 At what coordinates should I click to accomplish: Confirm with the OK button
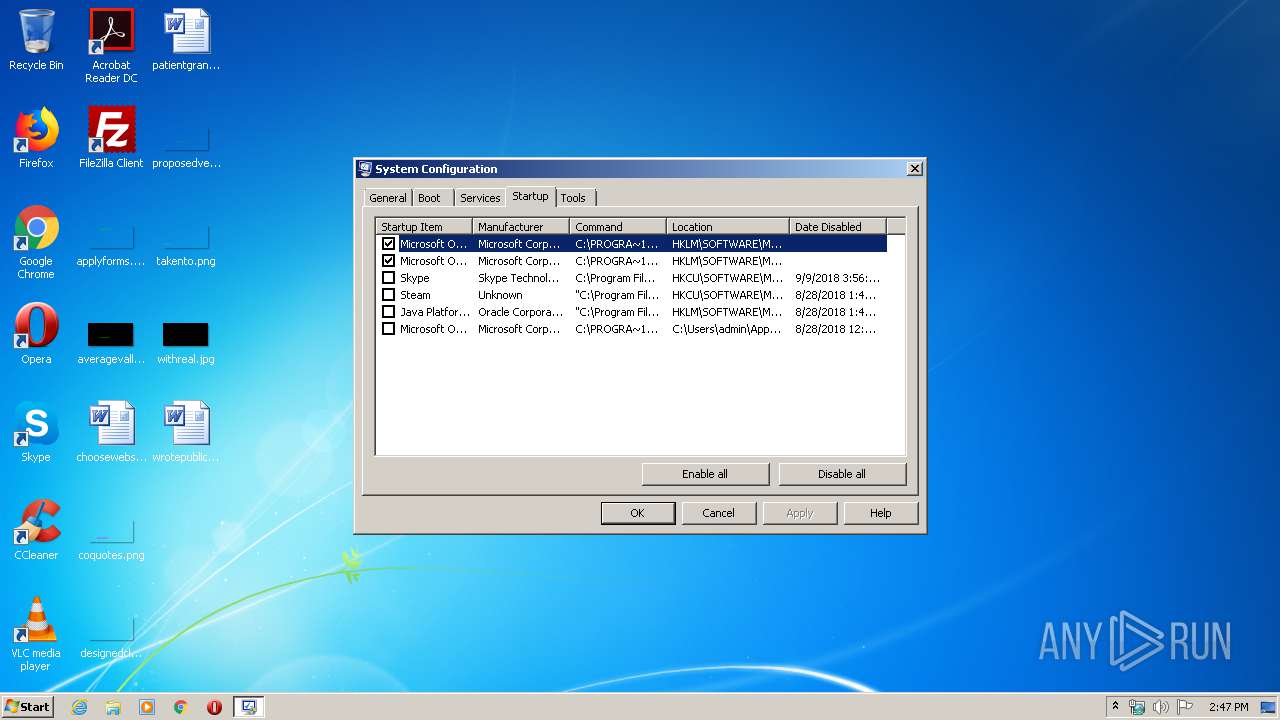pos(637,513)
